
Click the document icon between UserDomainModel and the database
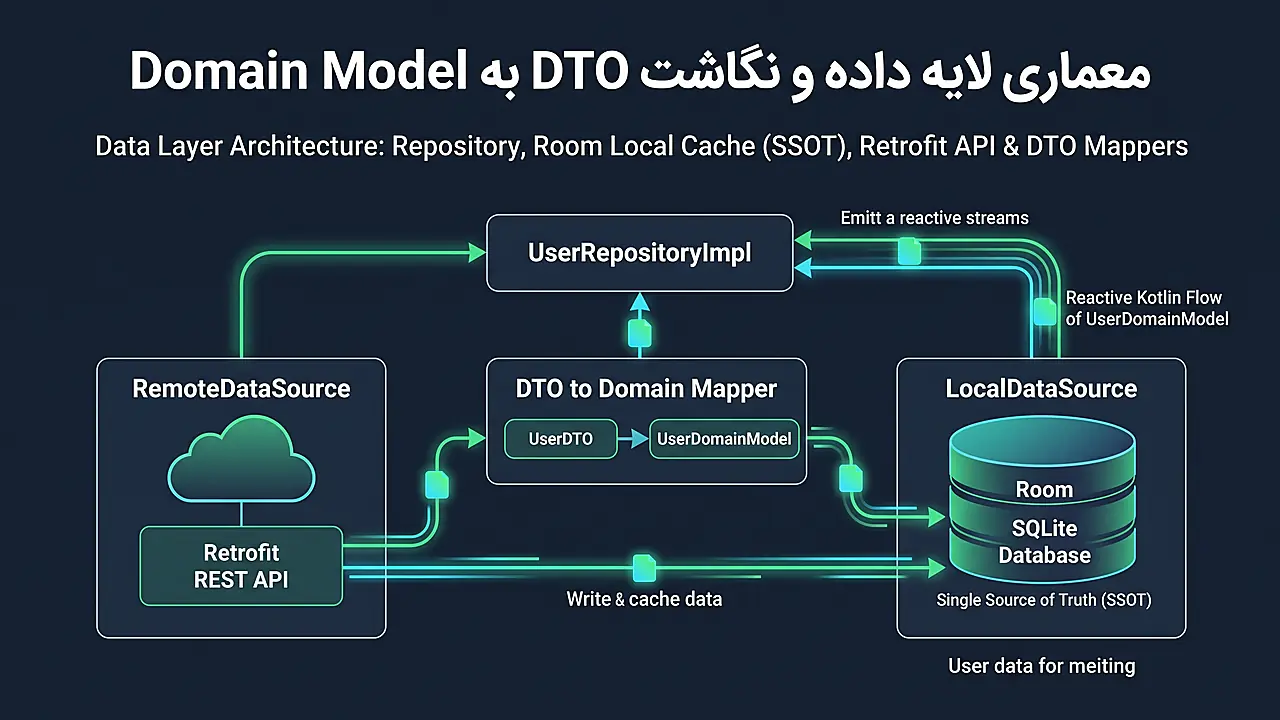[x=851, y=478]
